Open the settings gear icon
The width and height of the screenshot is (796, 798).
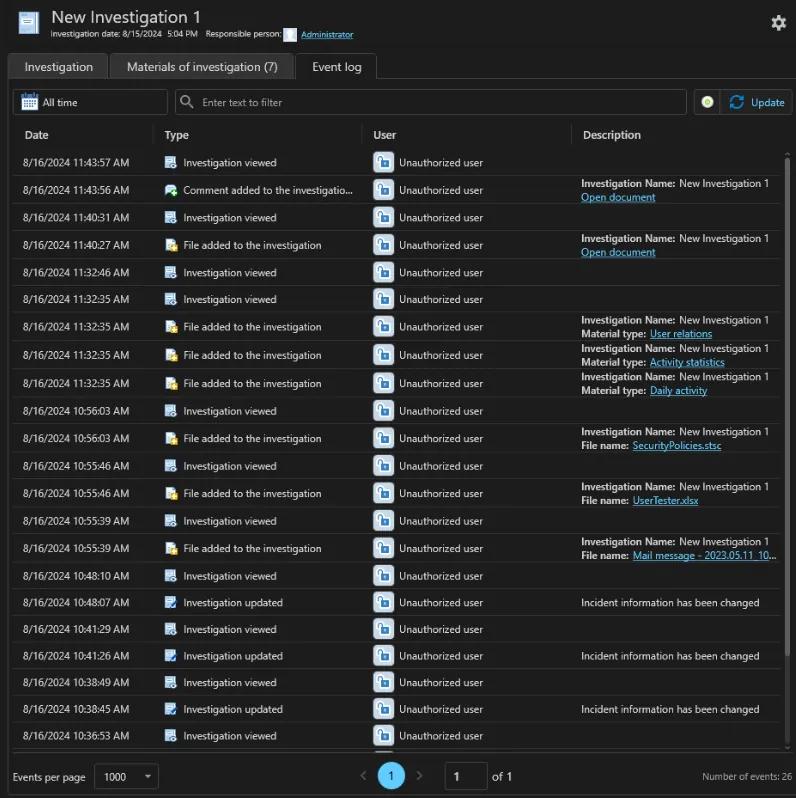(x=778, y=23)
